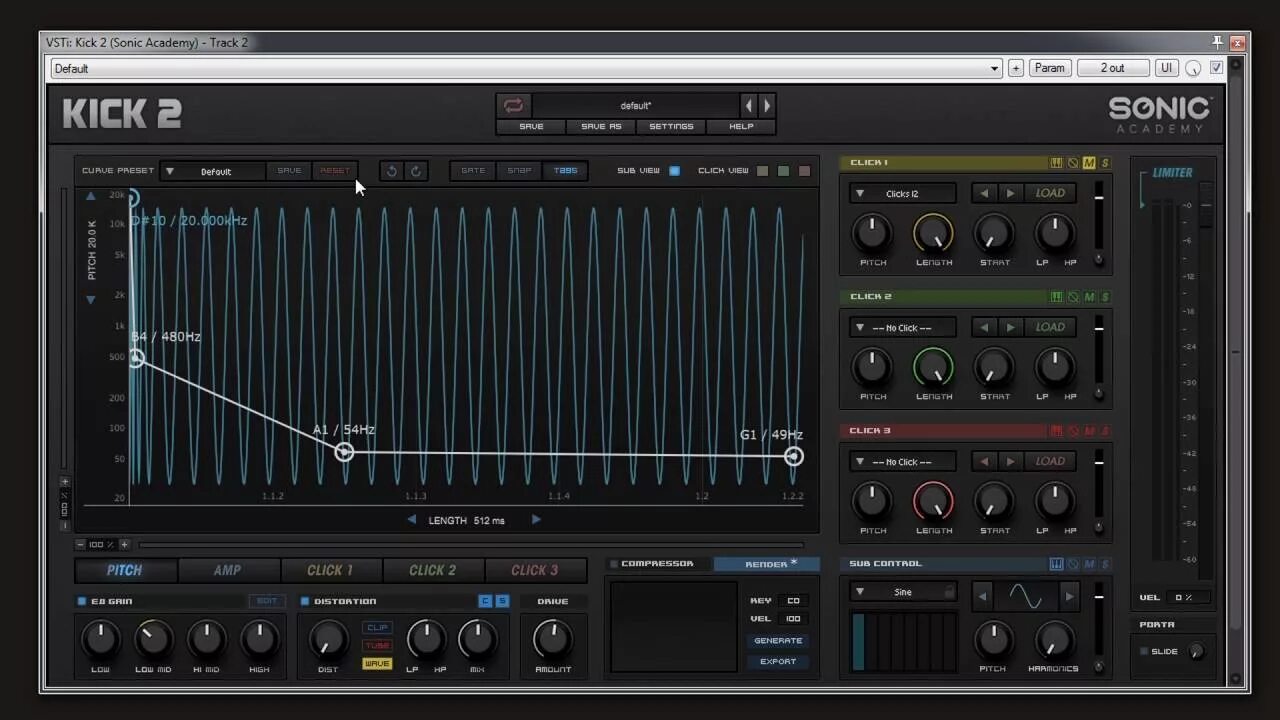Open Sub Control Sine waveform dropdown
The width and height of the screenshot is (1280, 720).
(x=902, y=592)
